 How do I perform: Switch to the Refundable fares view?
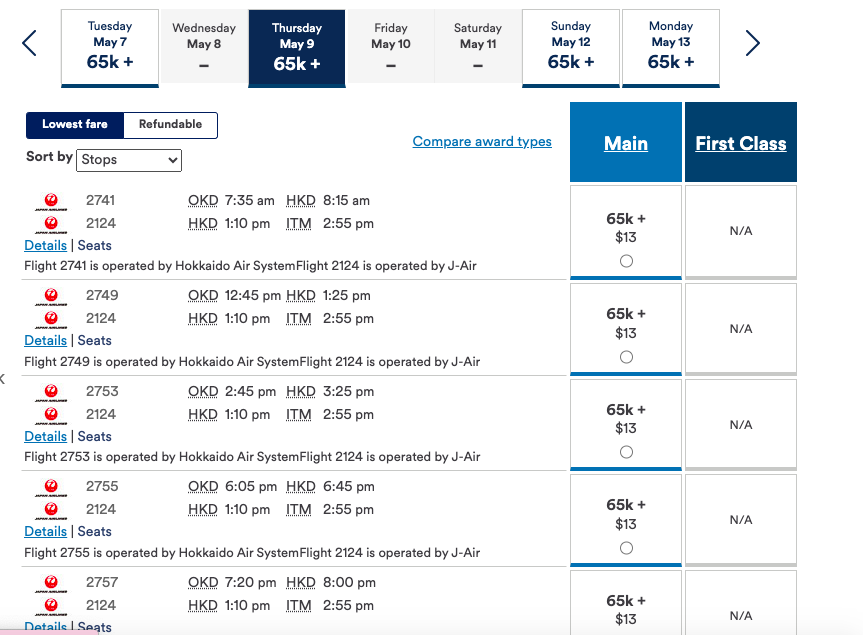click(x=169, y=125)
